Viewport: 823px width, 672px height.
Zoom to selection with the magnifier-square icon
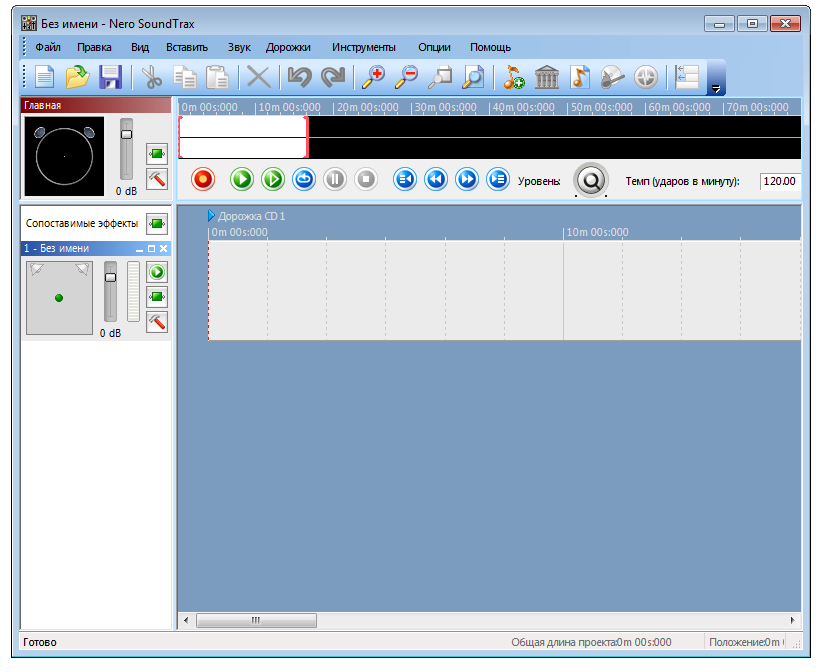coord(440,77)
